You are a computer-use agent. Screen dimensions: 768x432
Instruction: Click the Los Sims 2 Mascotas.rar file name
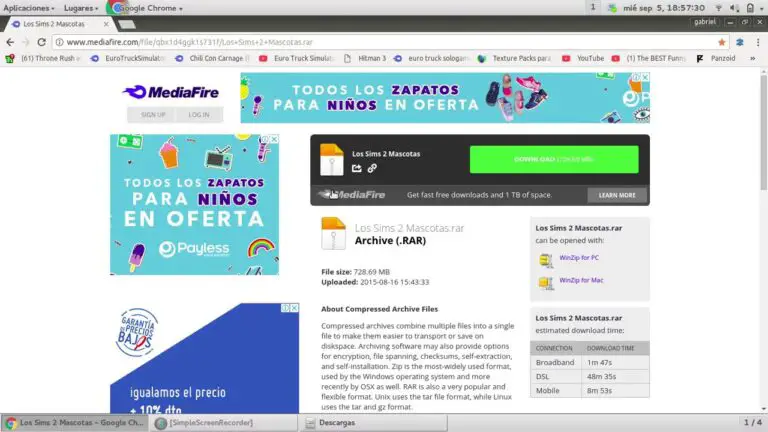click(x=409, y=228)
